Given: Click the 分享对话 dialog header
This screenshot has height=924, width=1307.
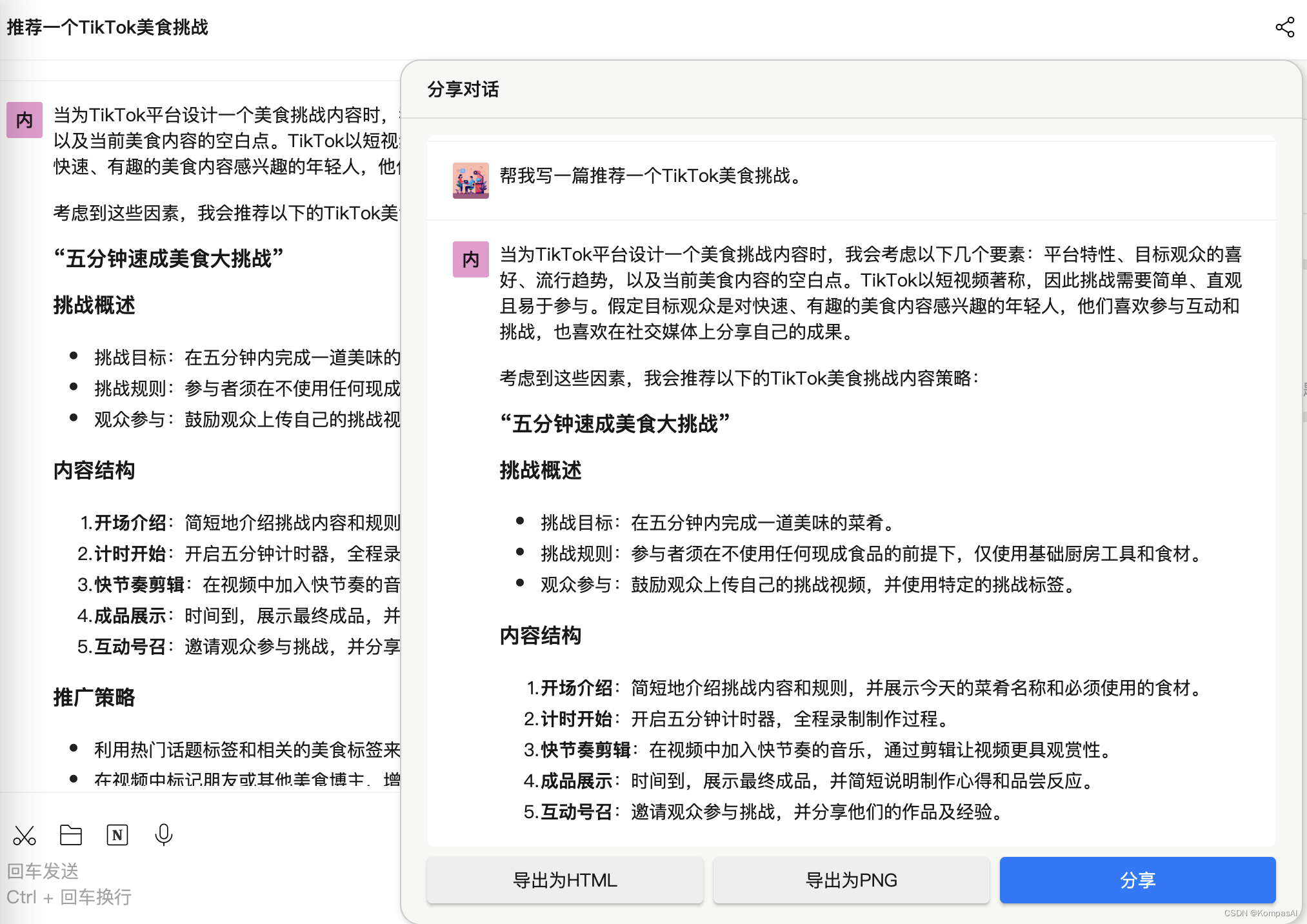Looking at the screenshot, I should pyautogui.click(x=463, y=89).
